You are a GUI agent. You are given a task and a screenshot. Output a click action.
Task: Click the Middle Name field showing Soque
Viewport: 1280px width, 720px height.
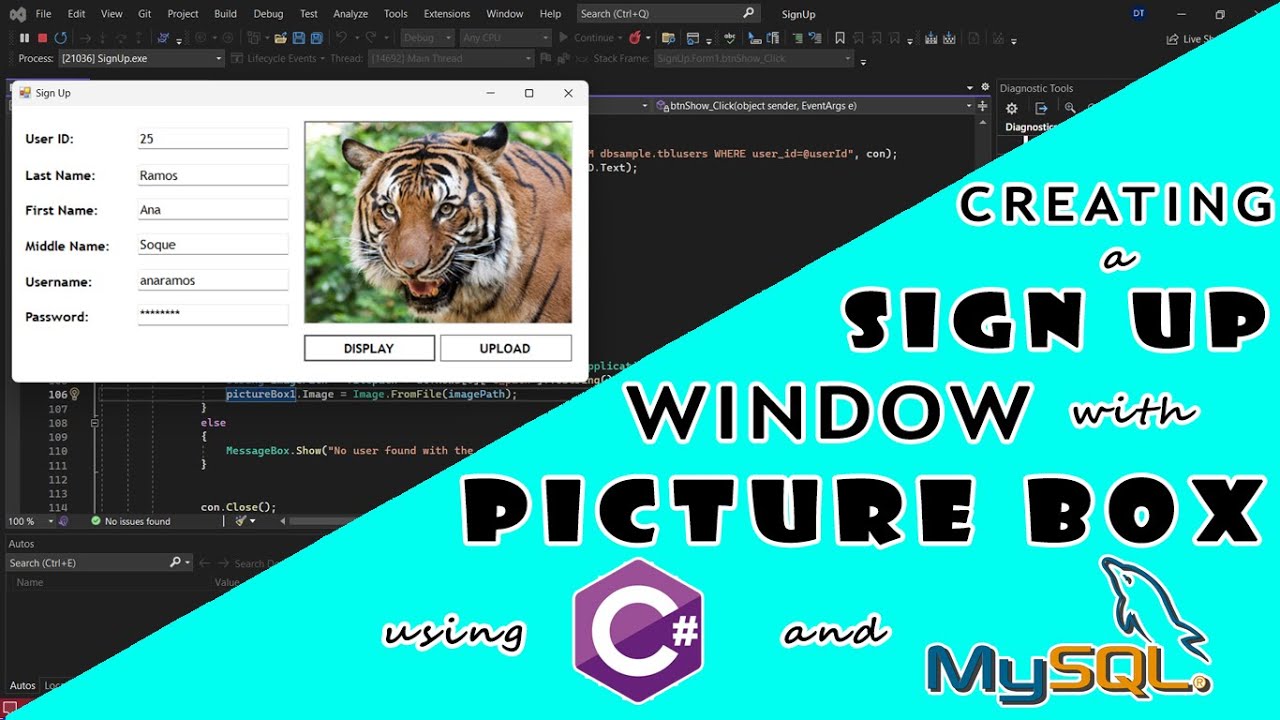pyautogui.click(x=213, y=245)
